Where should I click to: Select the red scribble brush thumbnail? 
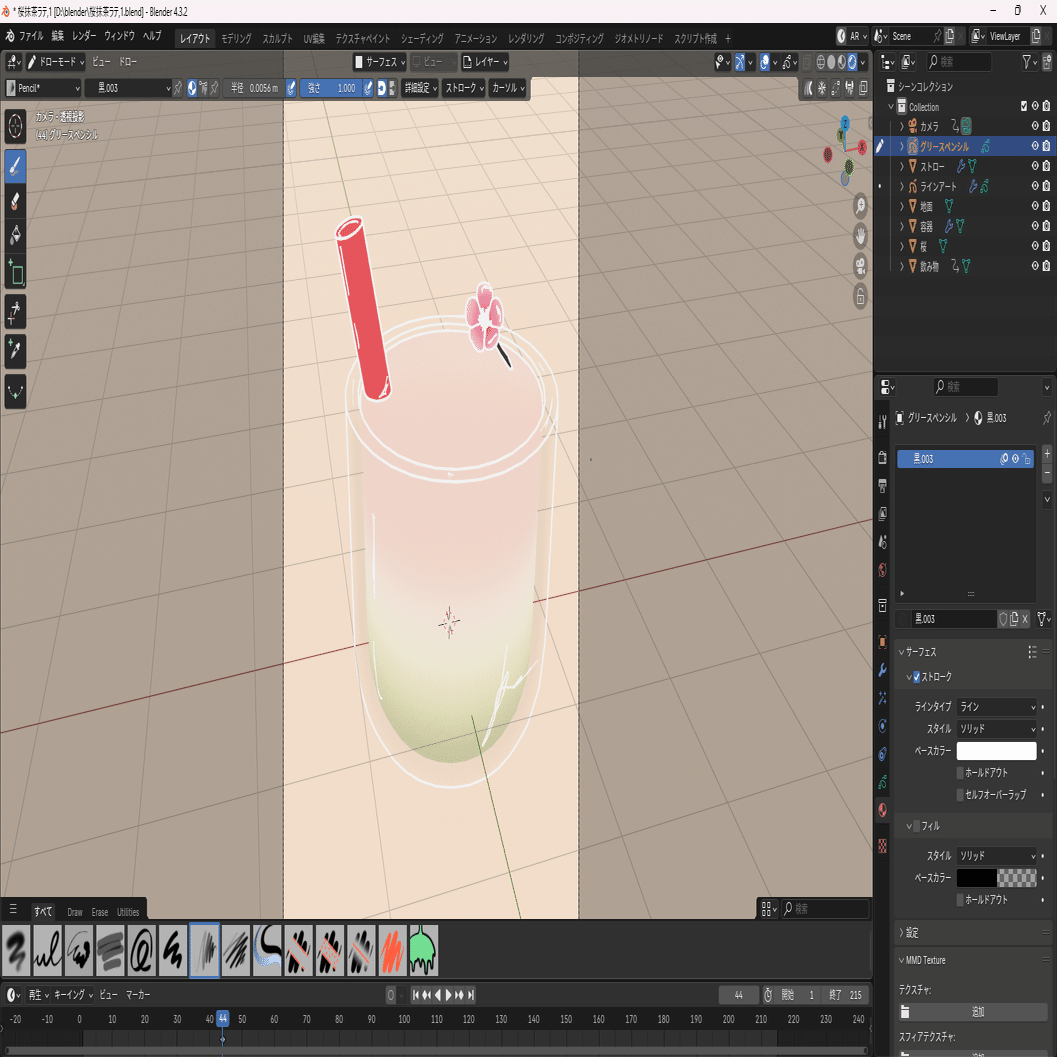coord(392,950)
